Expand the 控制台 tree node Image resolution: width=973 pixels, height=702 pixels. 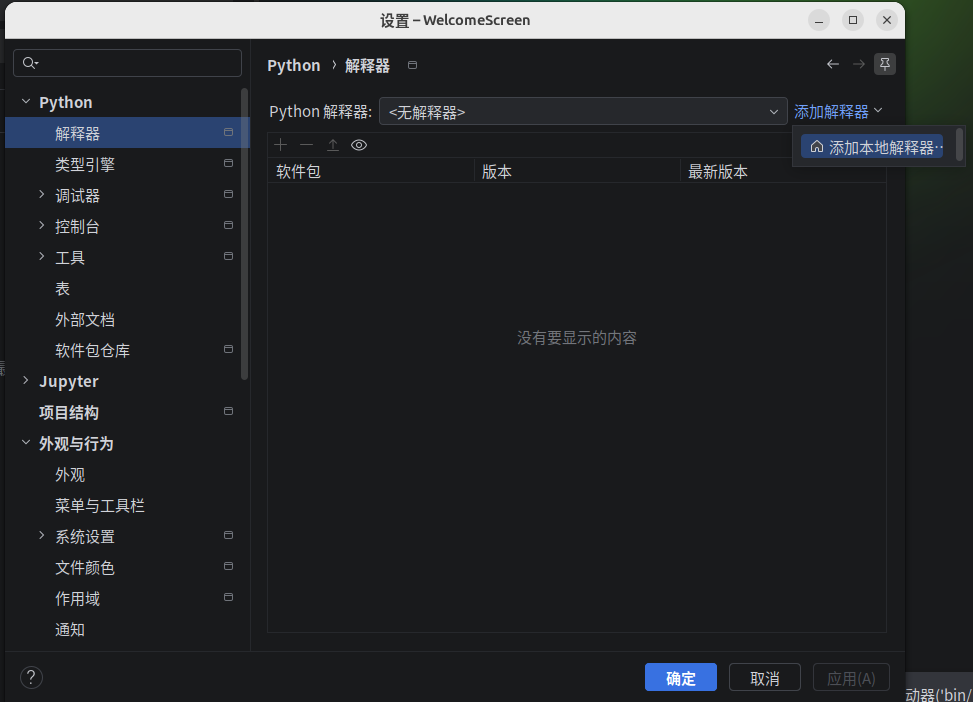coord(42,225)
